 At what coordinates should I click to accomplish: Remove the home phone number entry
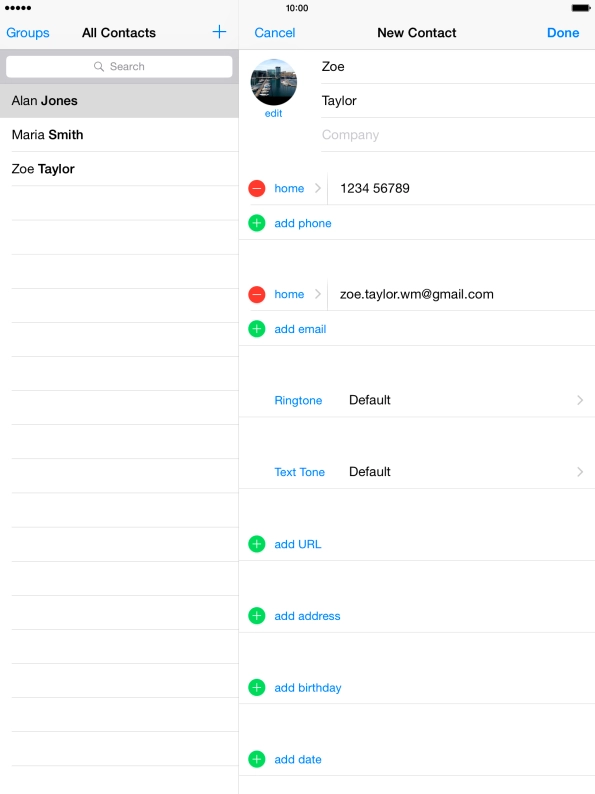click(257, 188)
